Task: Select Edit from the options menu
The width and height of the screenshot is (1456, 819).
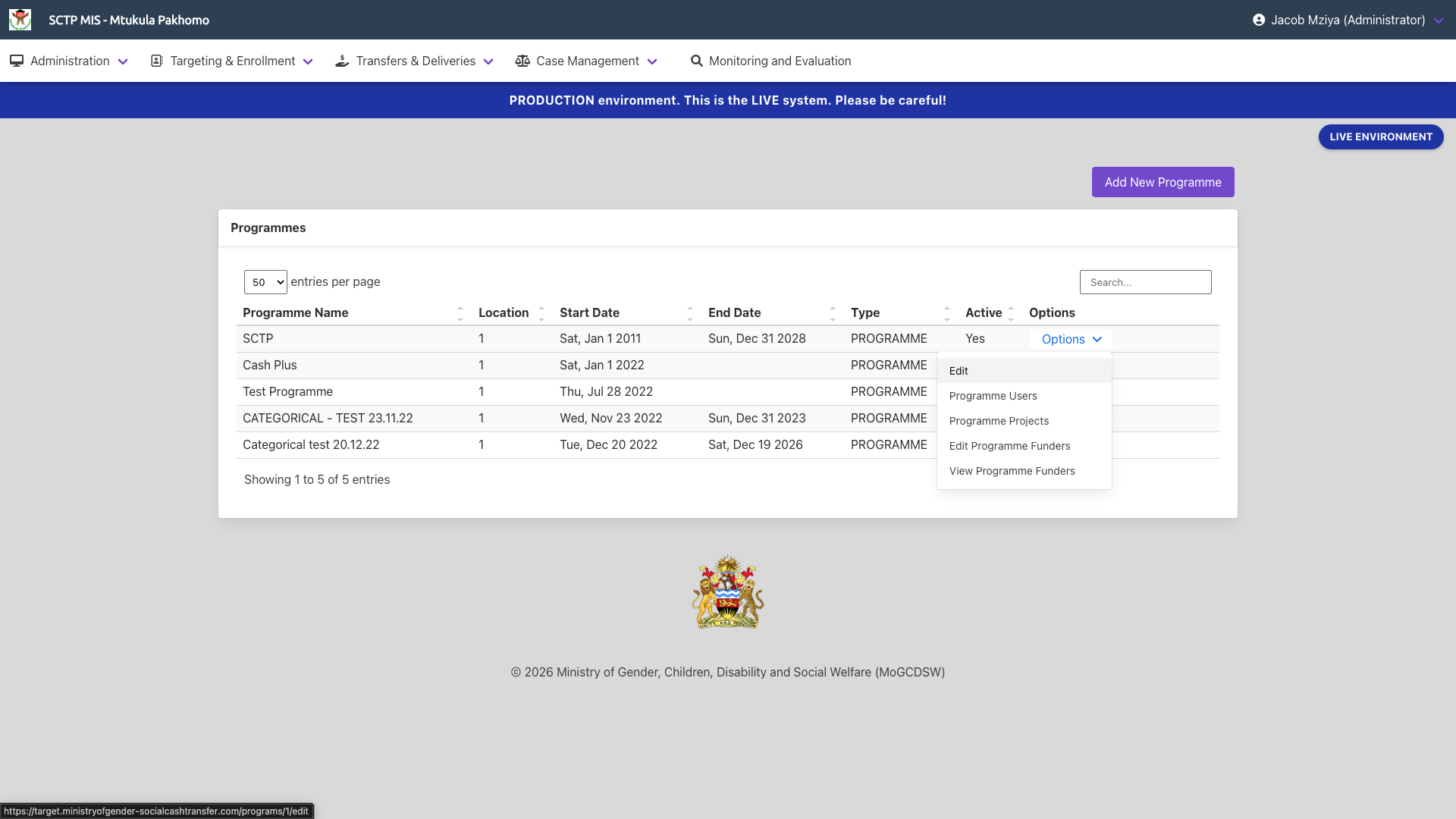Action: click(x=1025, y=371)
